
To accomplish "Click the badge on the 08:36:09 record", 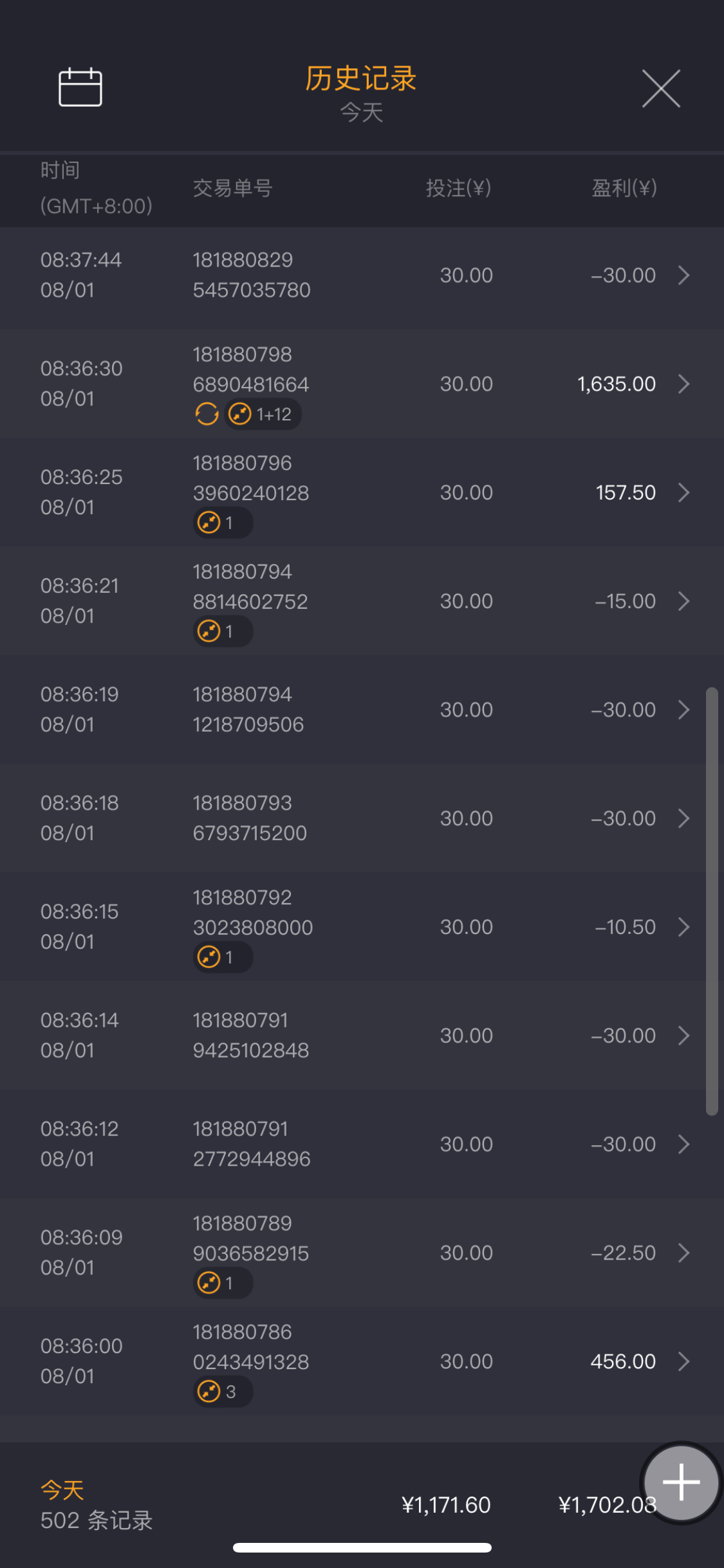I will (222, 1283).
